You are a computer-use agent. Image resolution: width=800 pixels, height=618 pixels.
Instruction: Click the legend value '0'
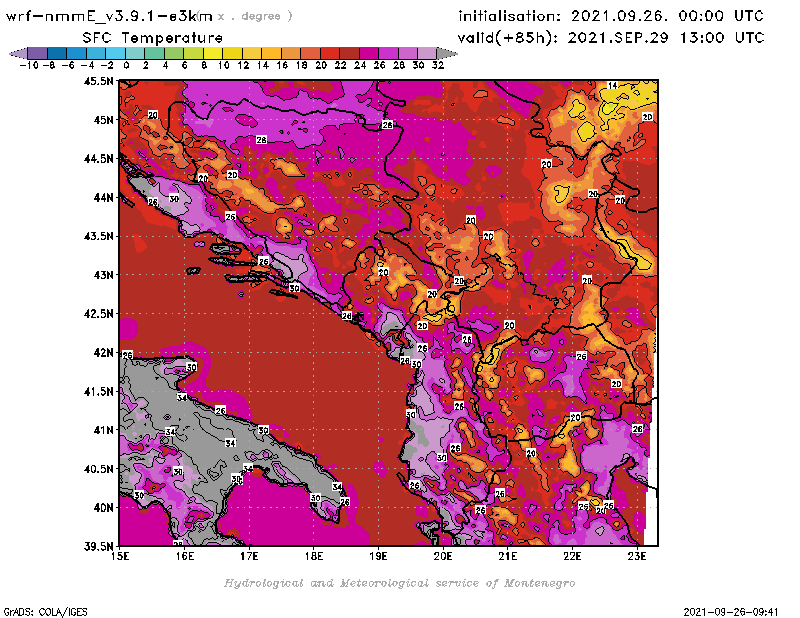[126, 65]
